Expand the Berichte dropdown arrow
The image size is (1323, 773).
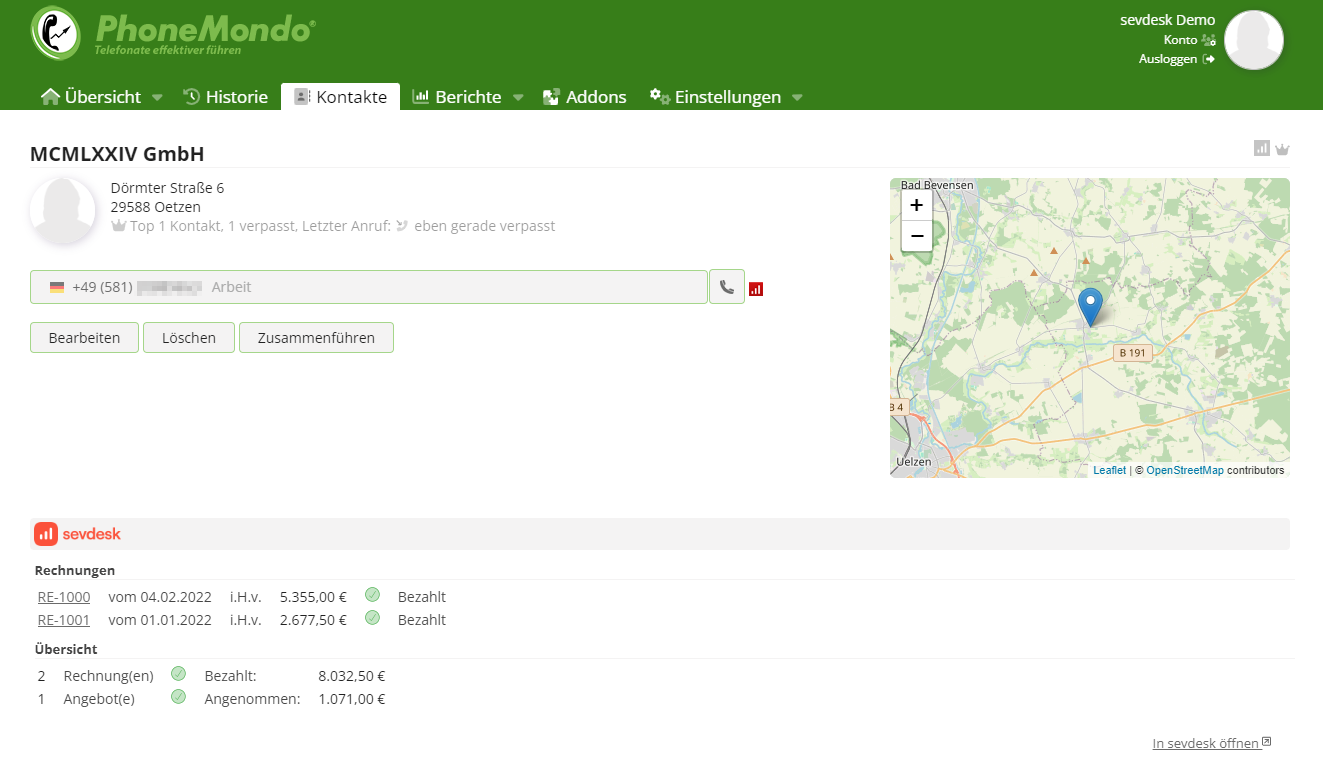tap(518, 98)
